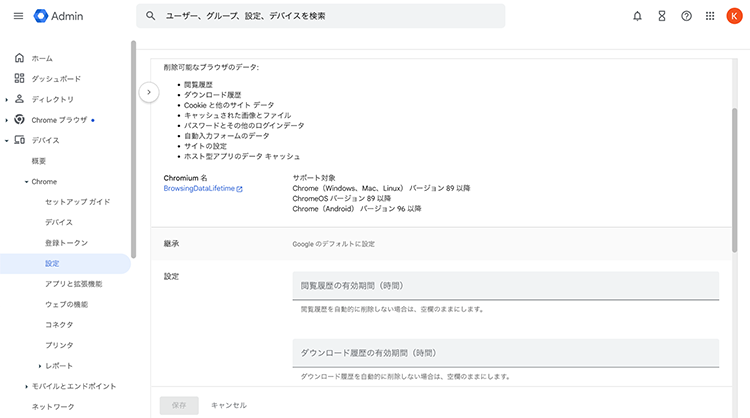Open the notifications bell

(637, 16)
